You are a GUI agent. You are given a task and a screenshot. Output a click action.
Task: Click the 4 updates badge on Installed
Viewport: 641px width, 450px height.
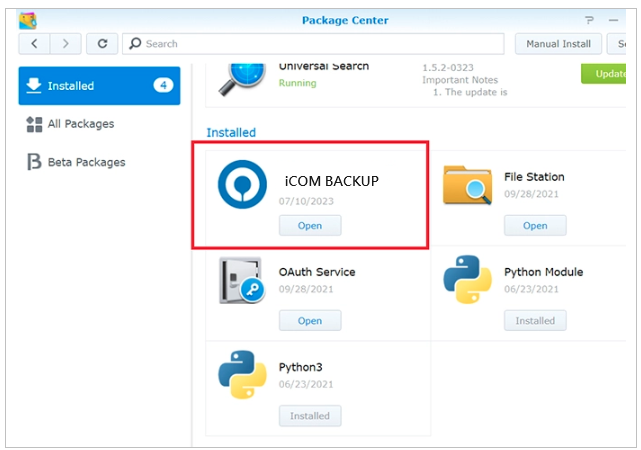tap(163, 85)
